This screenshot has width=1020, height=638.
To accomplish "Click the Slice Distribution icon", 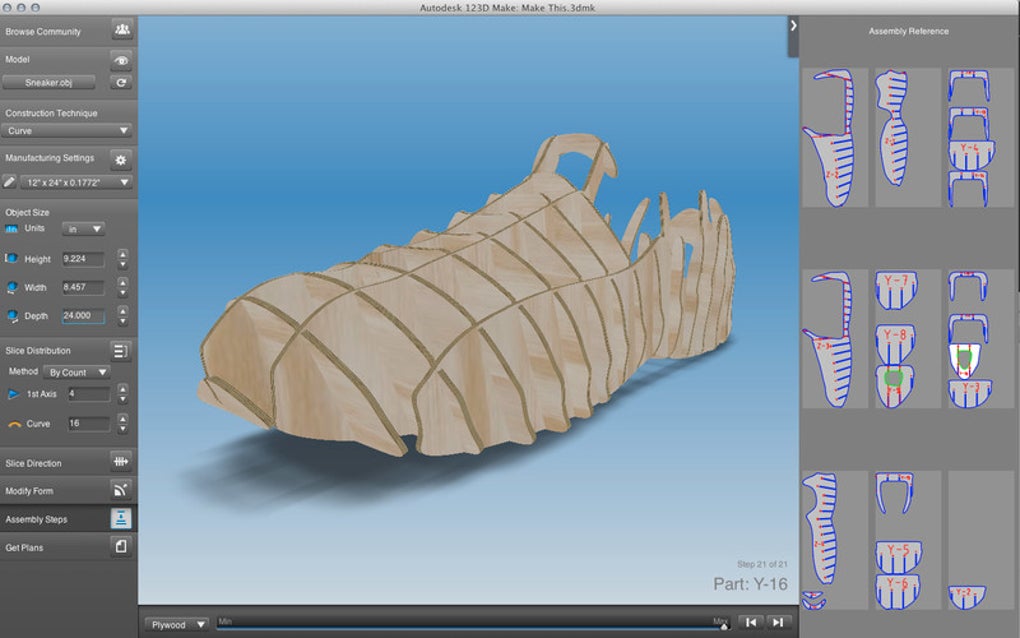I will tap(121, 351).
